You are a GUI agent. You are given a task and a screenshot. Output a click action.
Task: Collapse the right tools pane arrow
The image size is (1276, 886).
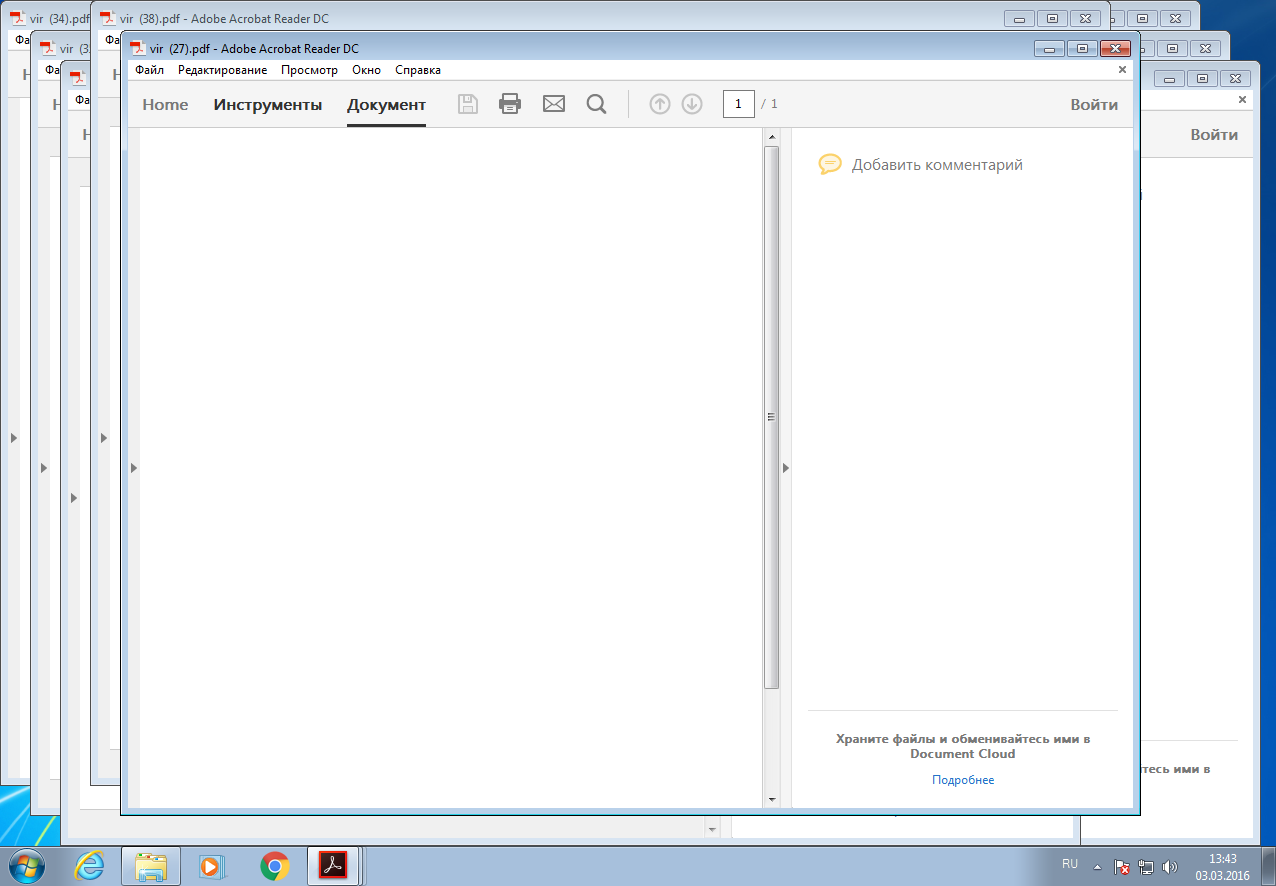click(785, 467)
